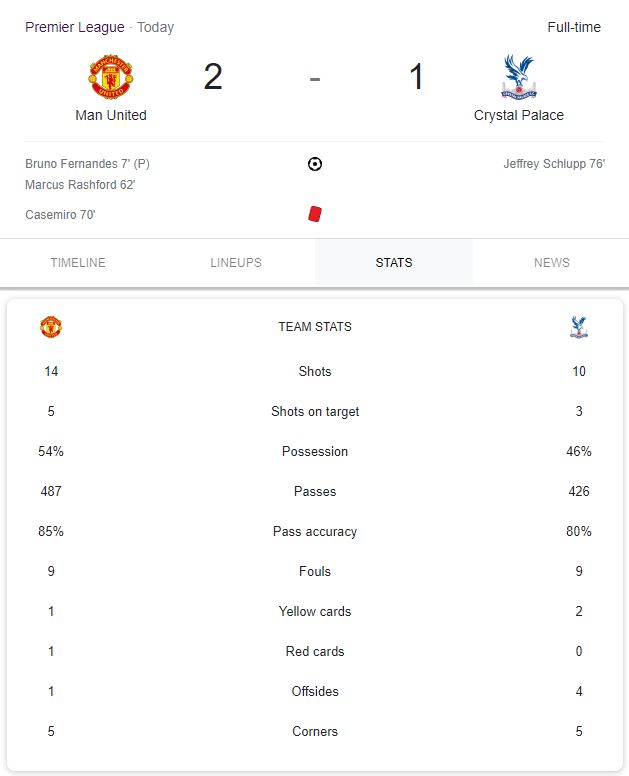Open the Timeline tab
Viewport: 629px width, 776px height.
pyautogui.click(x=78, y=262)
